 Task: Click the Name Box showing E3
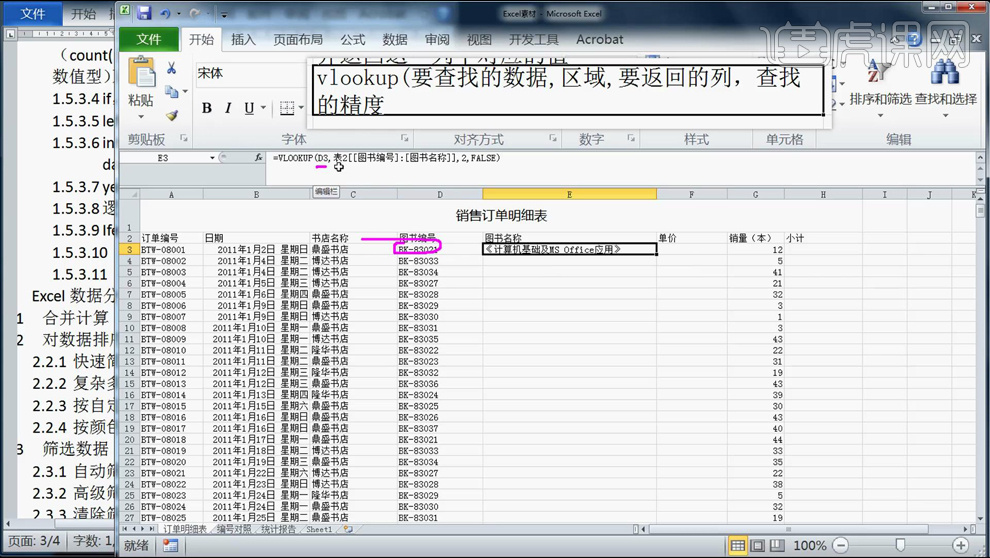[x=163, y=158]
